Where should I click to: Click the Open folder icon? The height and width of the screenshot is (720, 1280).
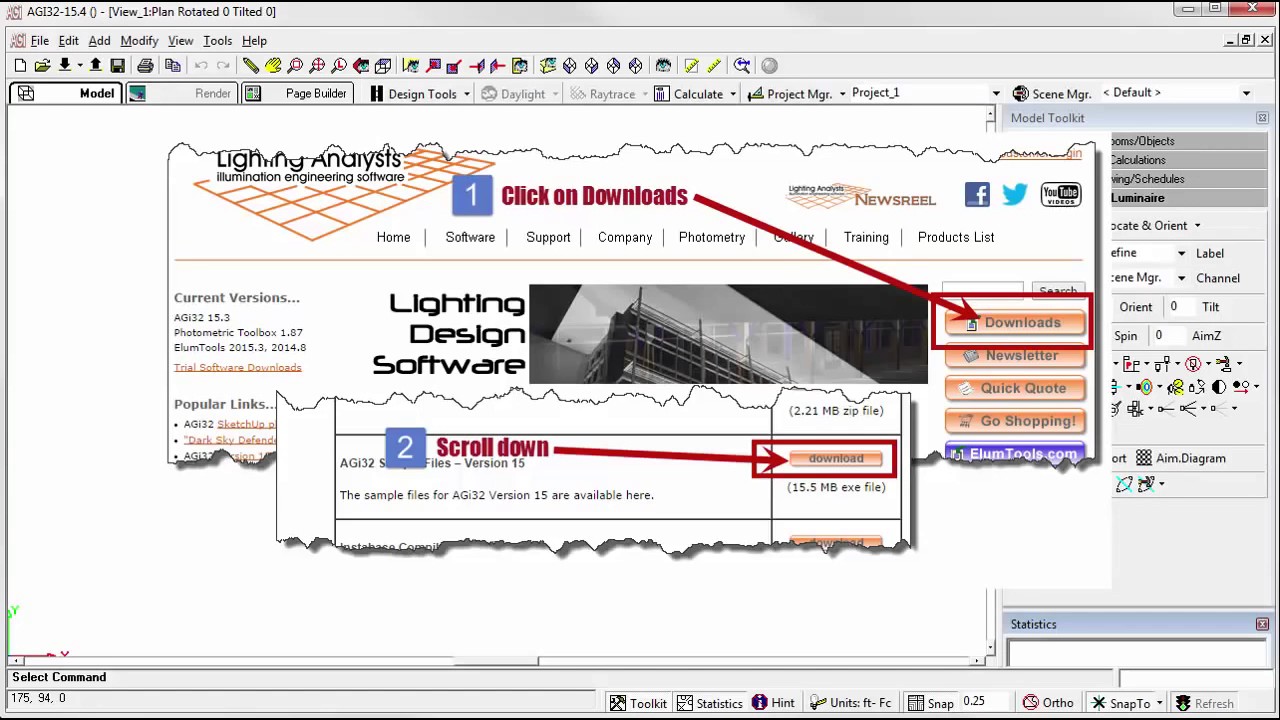pyautogui.click(x=42, y=66)
